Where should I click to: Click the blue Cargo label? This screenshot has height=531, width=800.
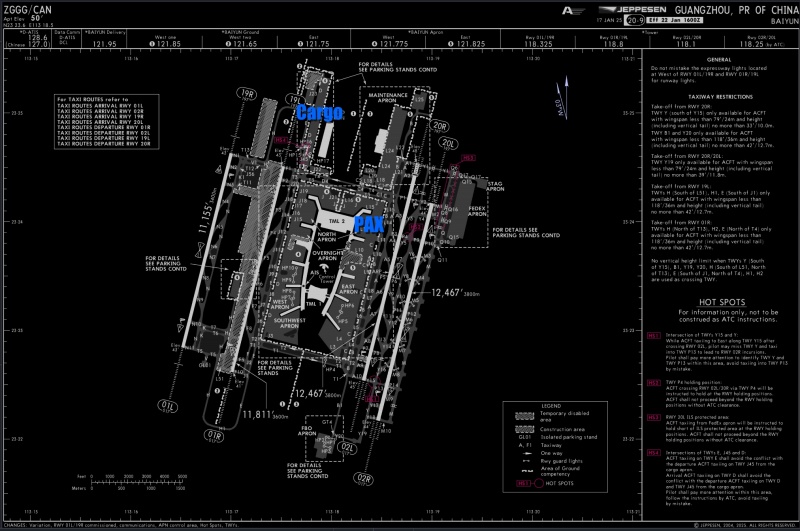coord(320,113)
